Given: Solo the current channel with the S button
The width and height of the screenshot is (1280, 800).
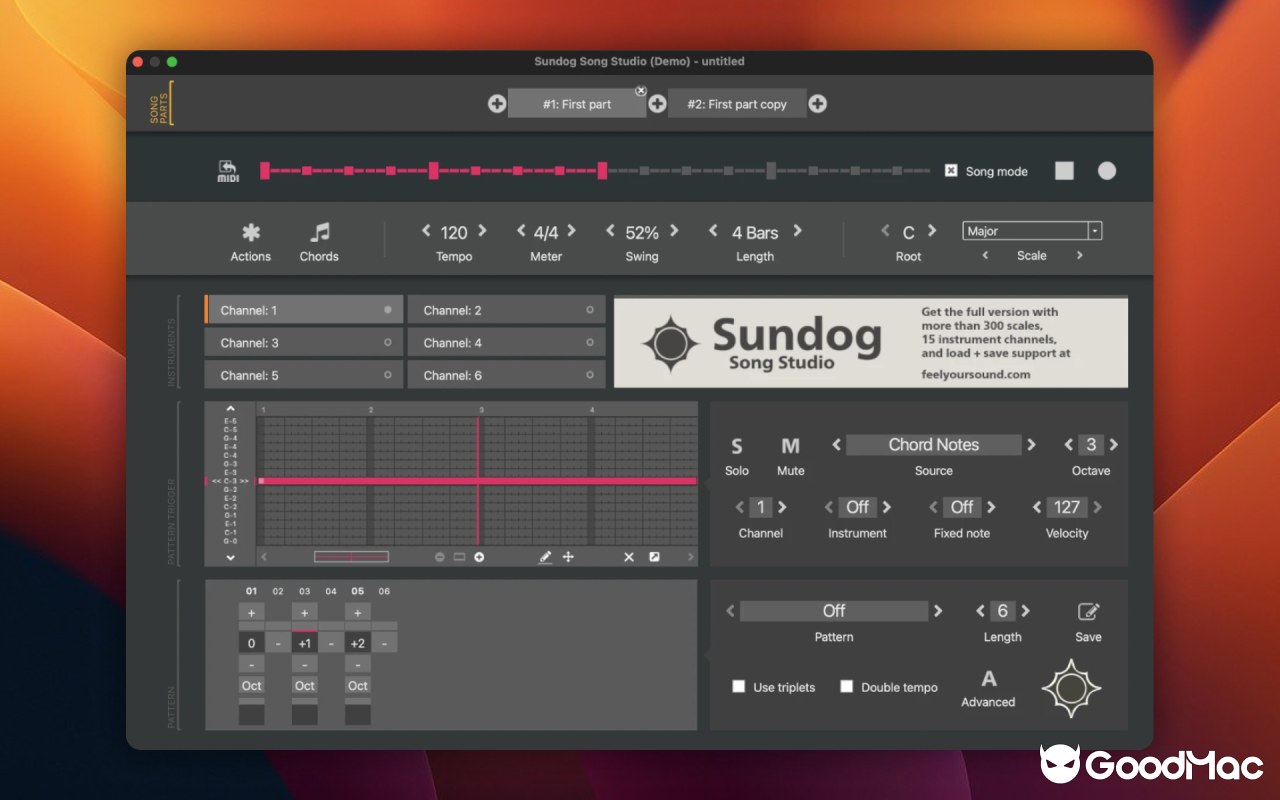Looking at the screenshot, I should tap(737, 446).
